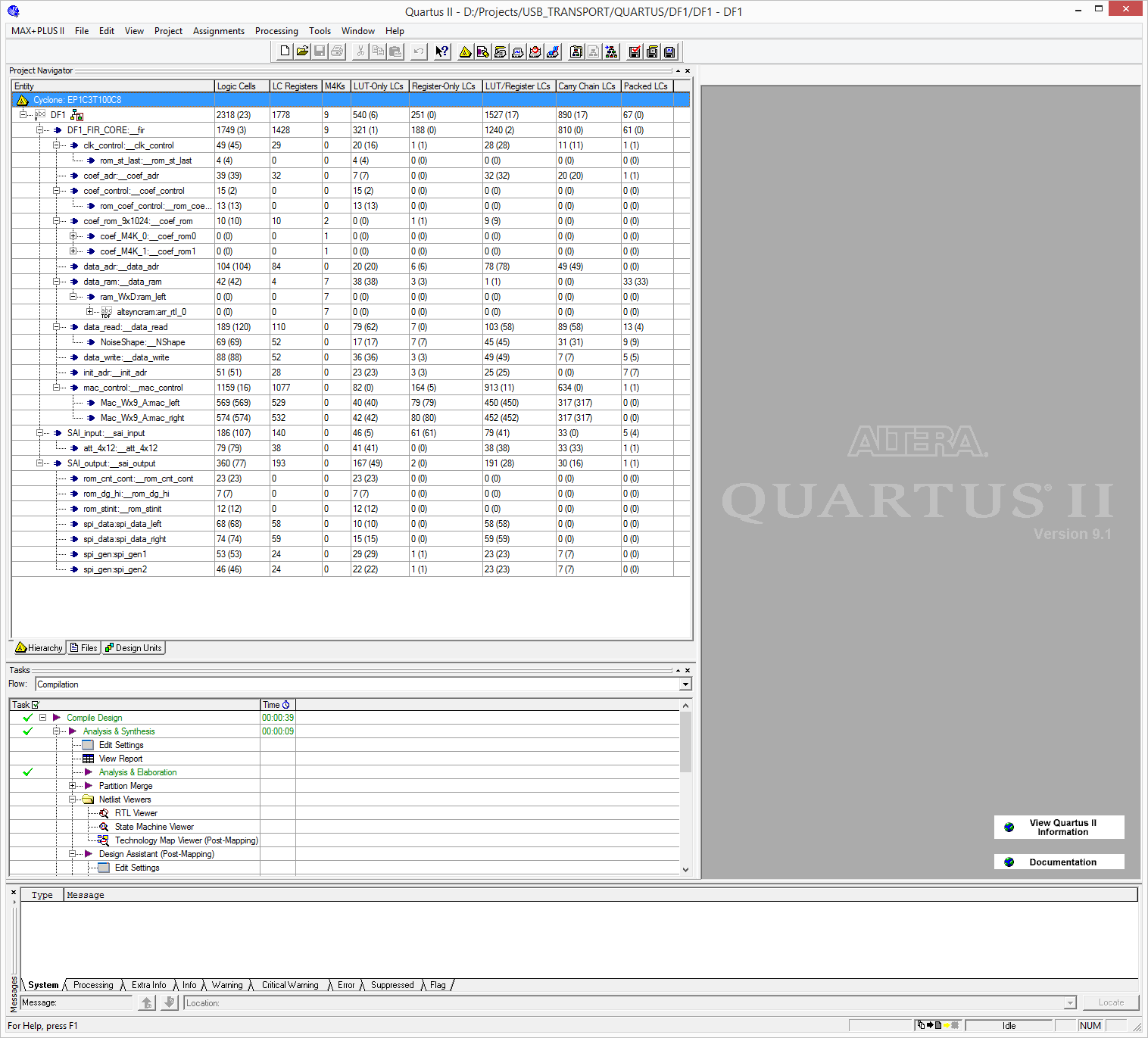Collapse the DF1_FIR_CORE:__fir node
This screenshot has width=1148, height=1038.
click(39, 129)
